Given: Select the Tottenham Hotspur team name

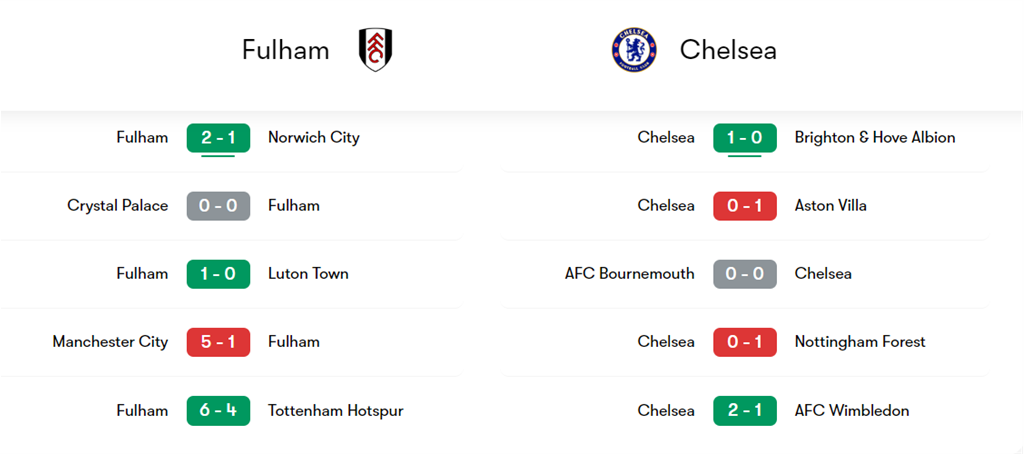Looking at the screenshot, I should point(335,411).
